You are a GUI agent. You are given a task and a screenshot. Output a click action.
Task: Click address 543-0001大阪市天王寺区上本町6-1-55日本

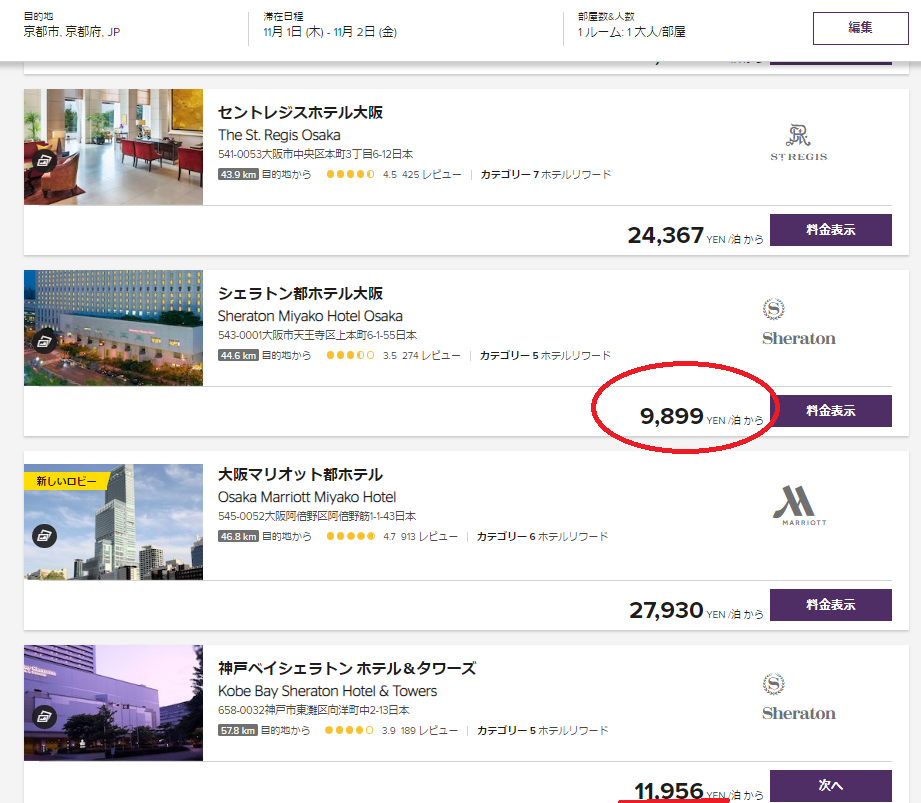[x=317, y=335]
